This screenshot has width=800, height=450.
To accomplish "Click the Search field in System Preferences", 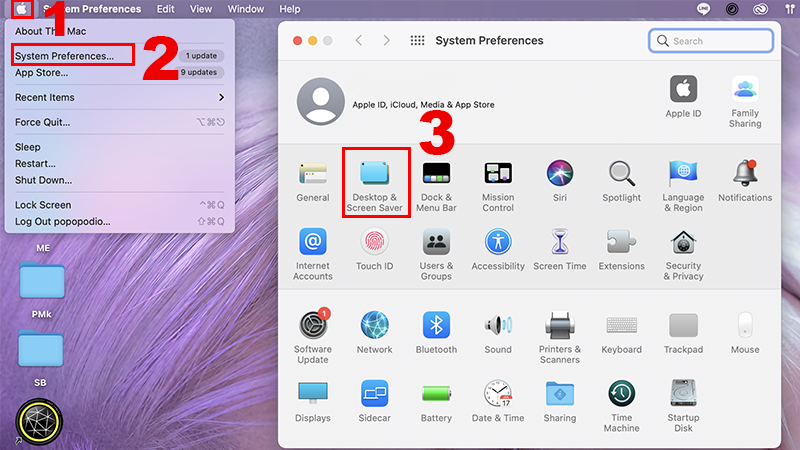I will (711, 41).
